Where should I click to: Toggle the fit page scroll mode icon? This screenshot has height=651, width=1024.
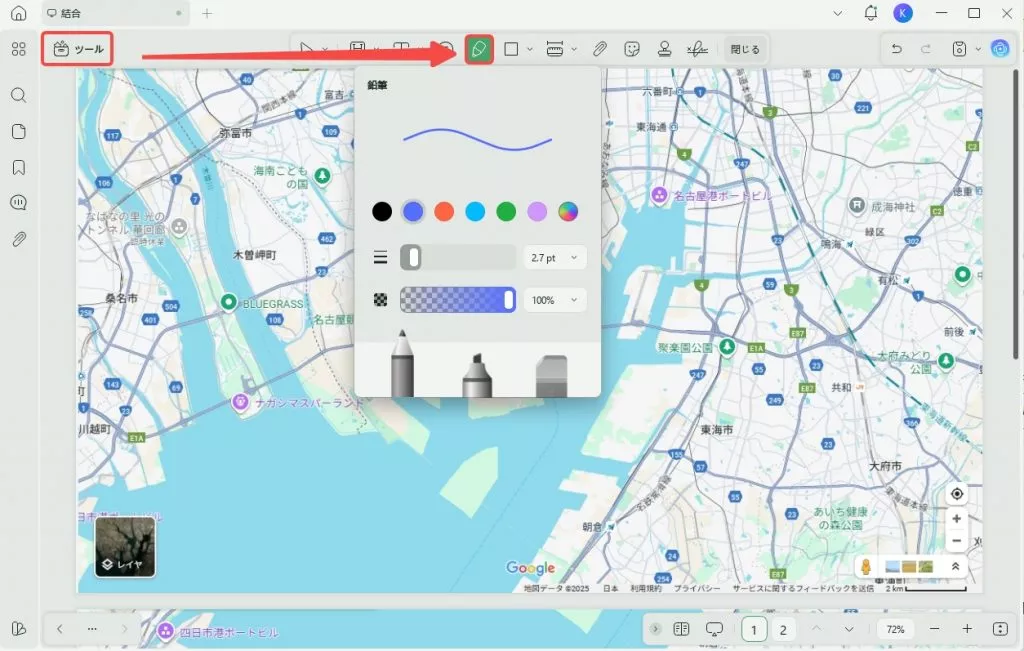pyautogui.click(x=1000, y=629)
